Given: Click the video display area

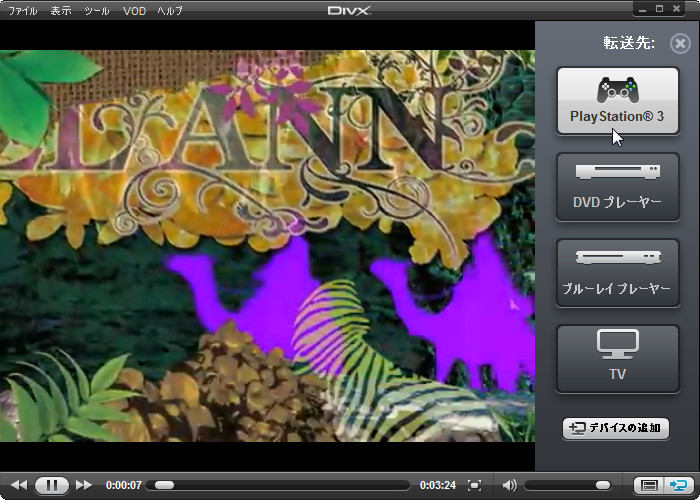Looking at the screenshot, I should click(x=267, y=246).
